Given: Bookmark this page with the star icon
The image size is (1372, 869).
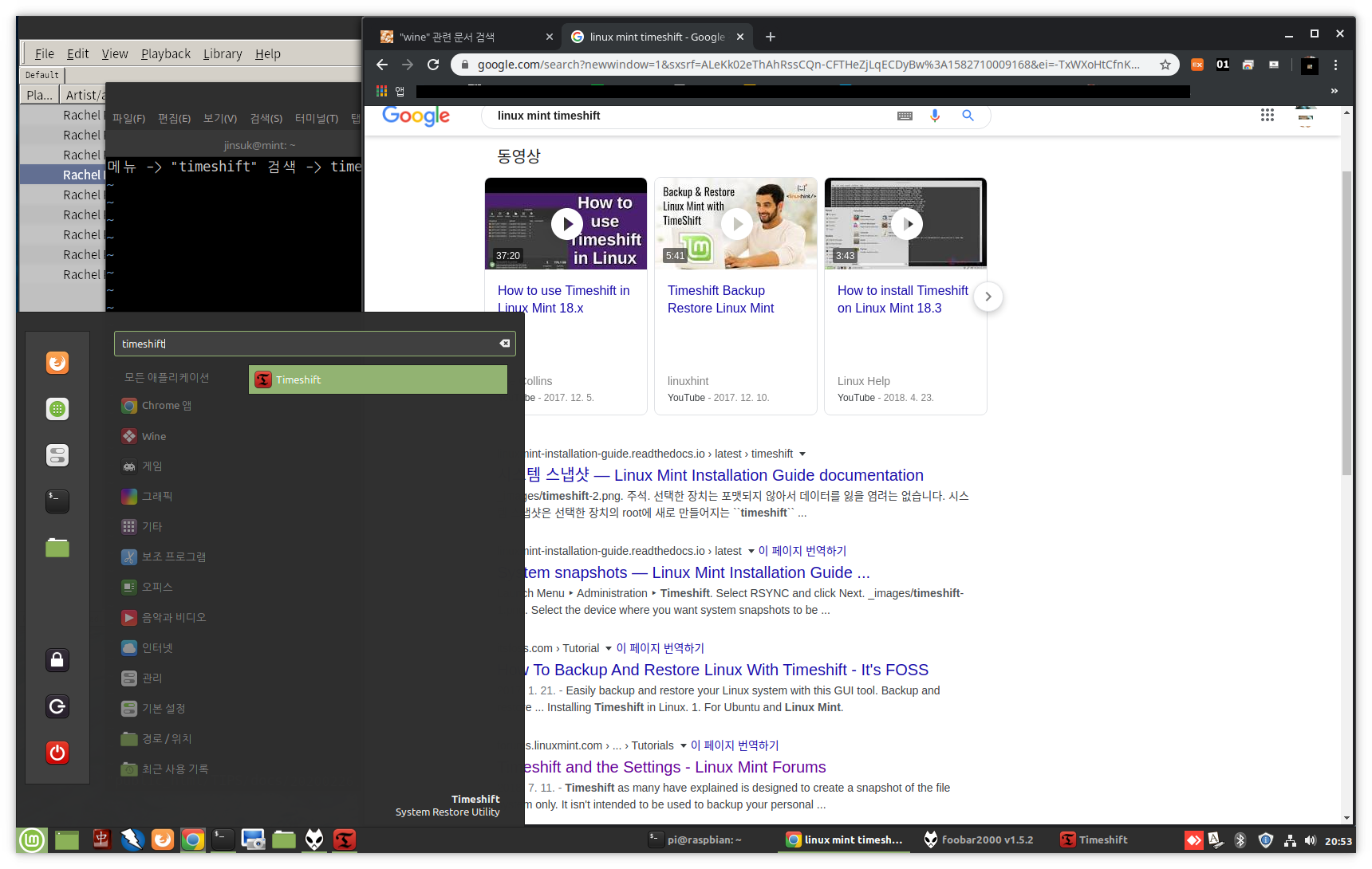Looking at the screenshot, I should pos(1165,65).
